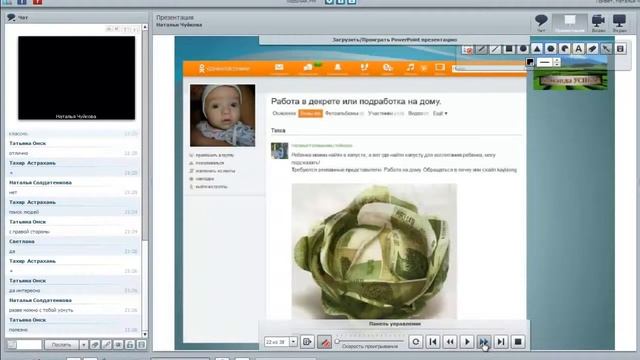Select the eraser tool
This screenshot has width=640, height=360.
(x=592, y=49)
